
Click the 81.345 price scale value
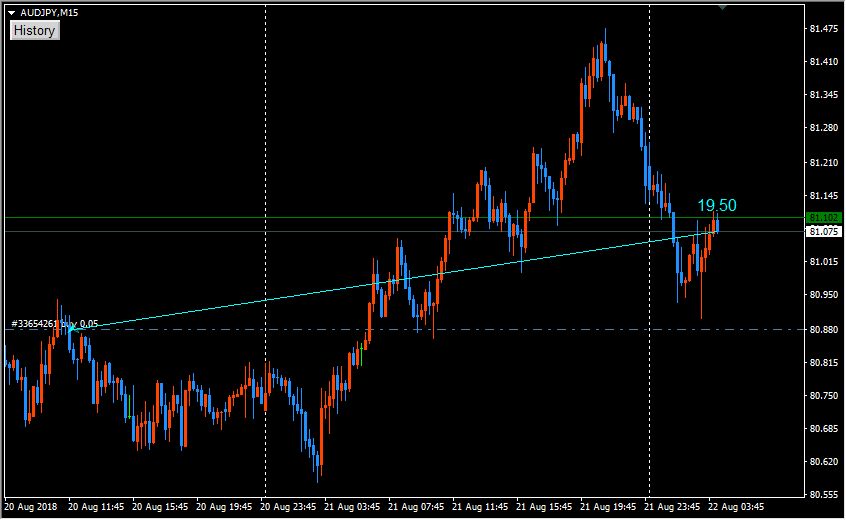pos(824,95)
